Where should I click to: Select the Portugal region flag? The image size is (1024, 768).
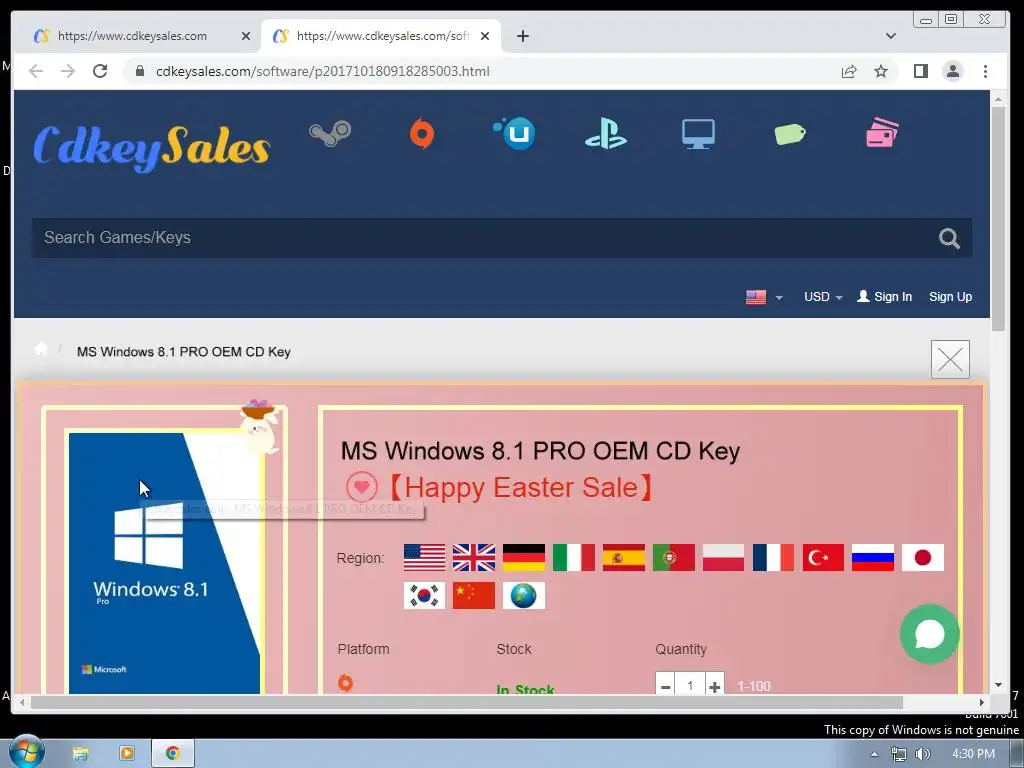pyautogui.click(x=673, y=558)
